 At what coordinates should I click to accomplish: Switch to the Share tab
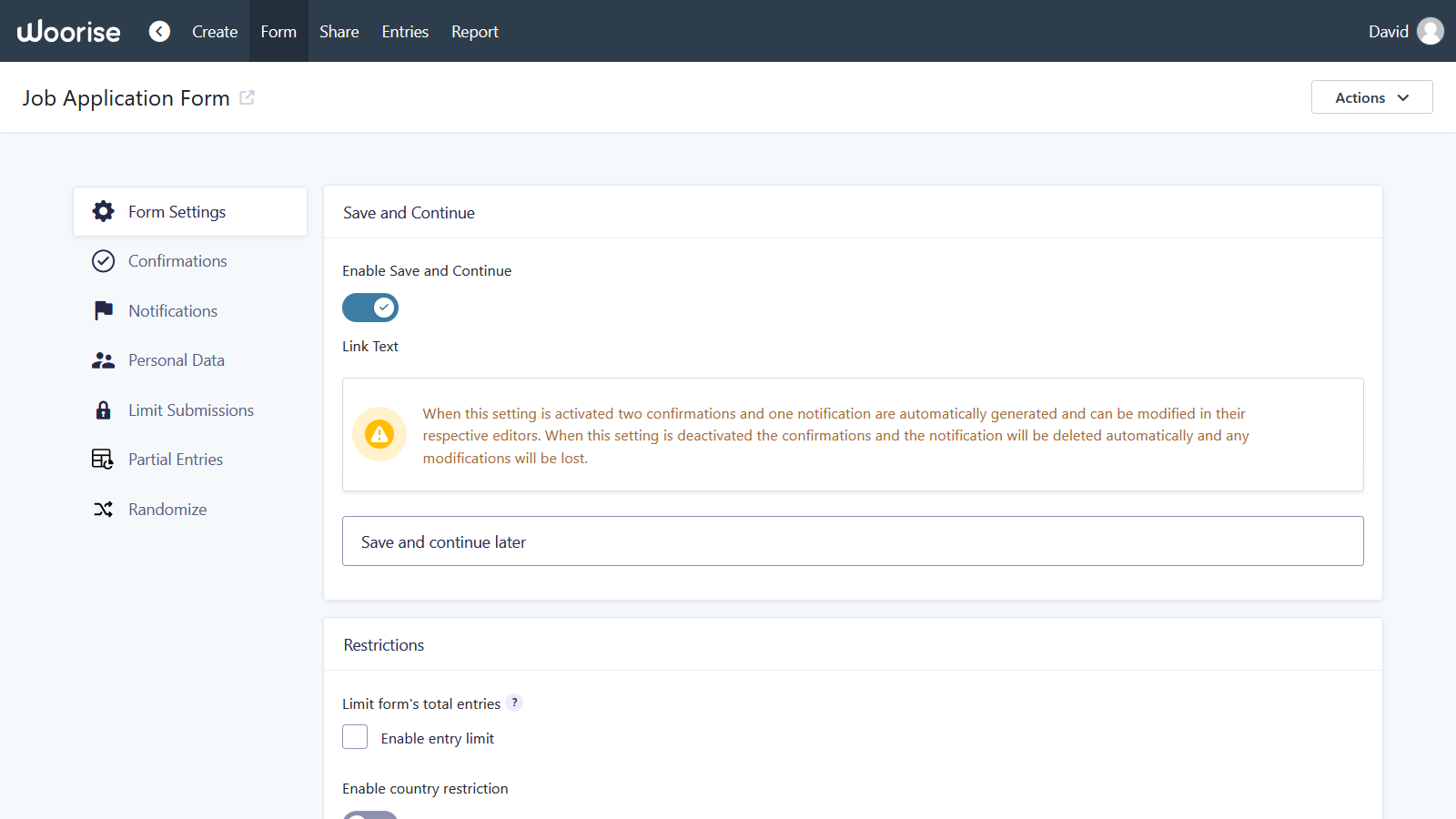339,31
